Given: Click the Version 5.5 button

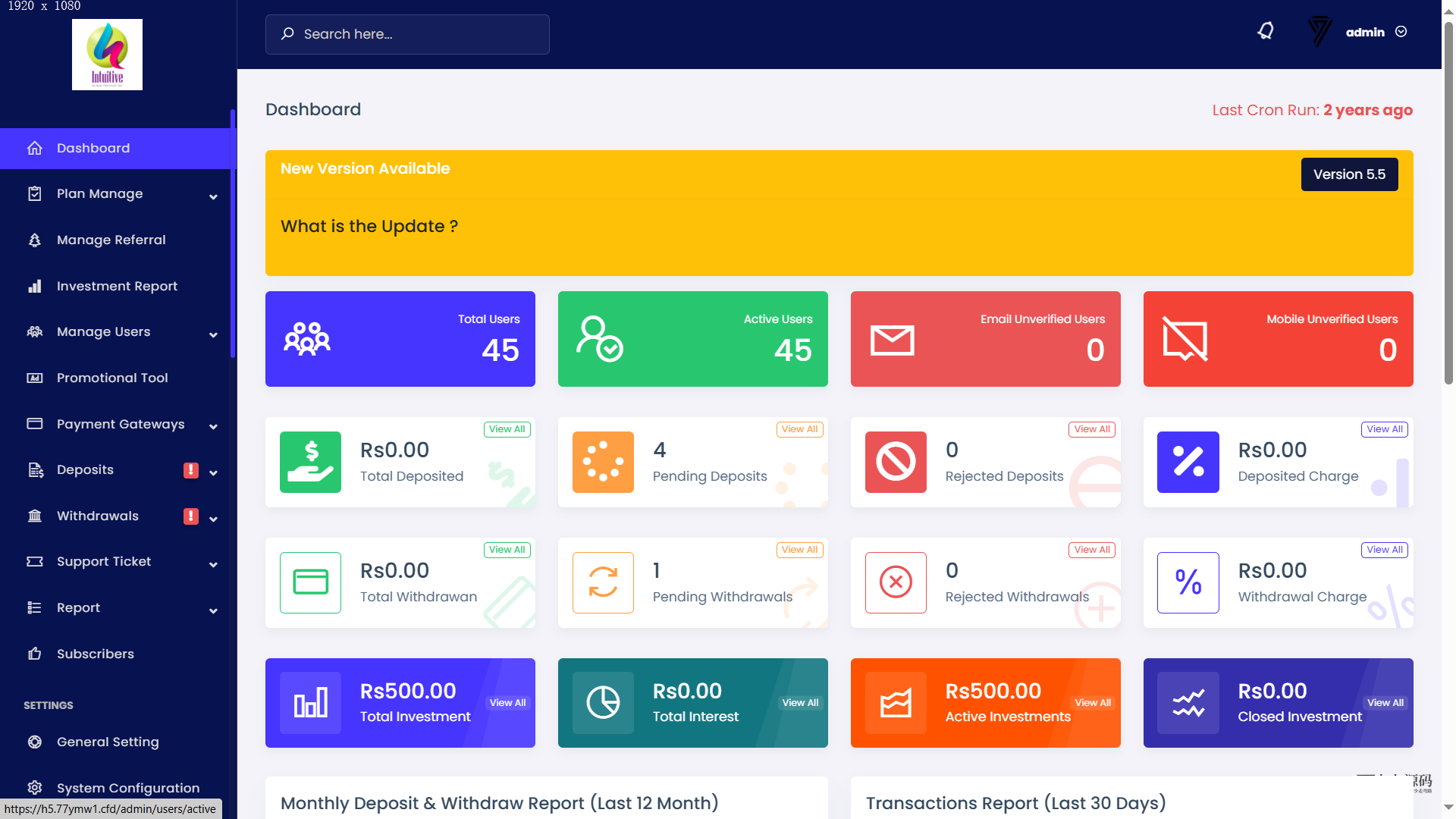Looking at the screenshot, I should pyautogui.click(x=1349, y=174).
